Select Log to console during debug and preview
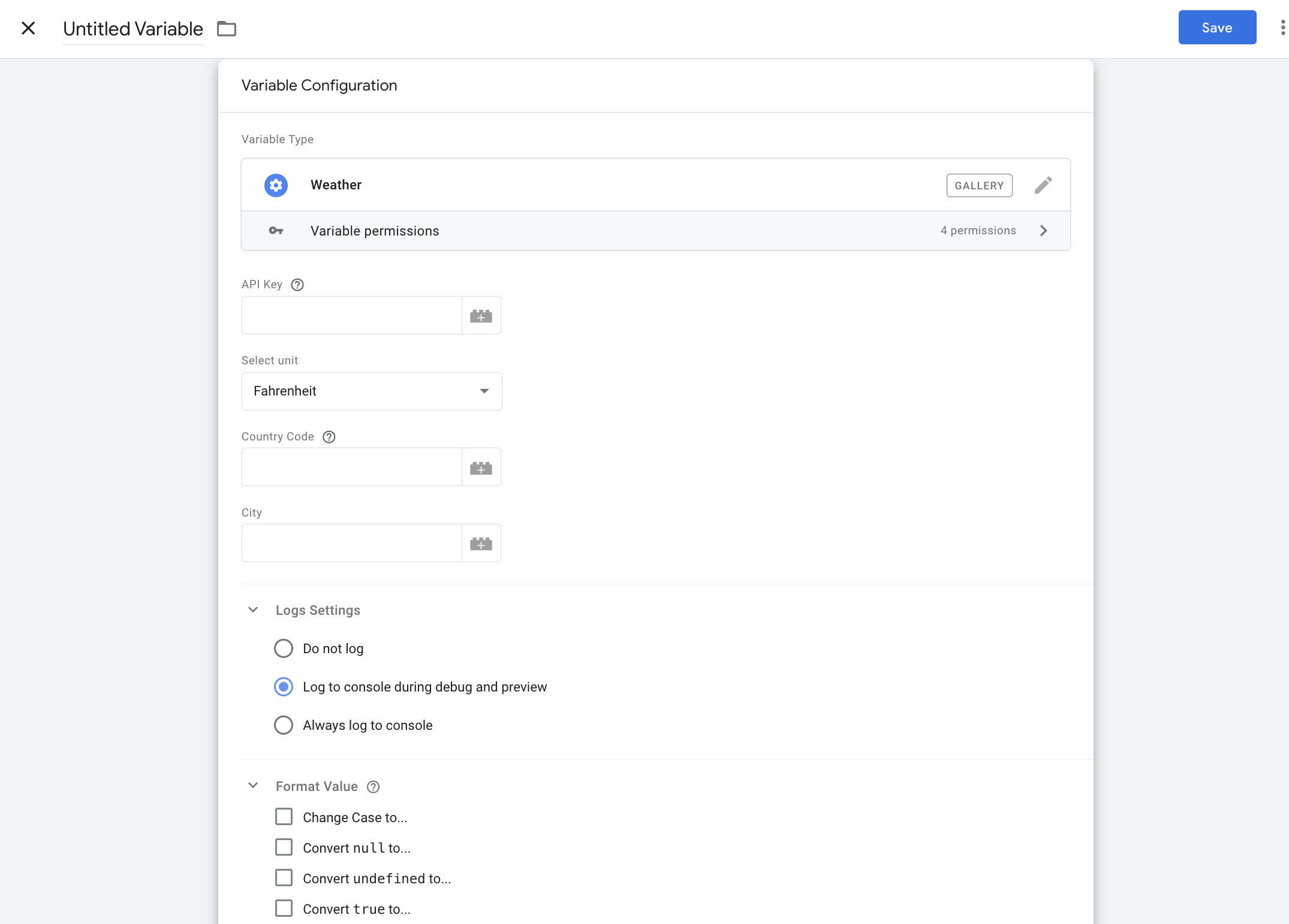The image size is (1289, 924). click(284, 687)
